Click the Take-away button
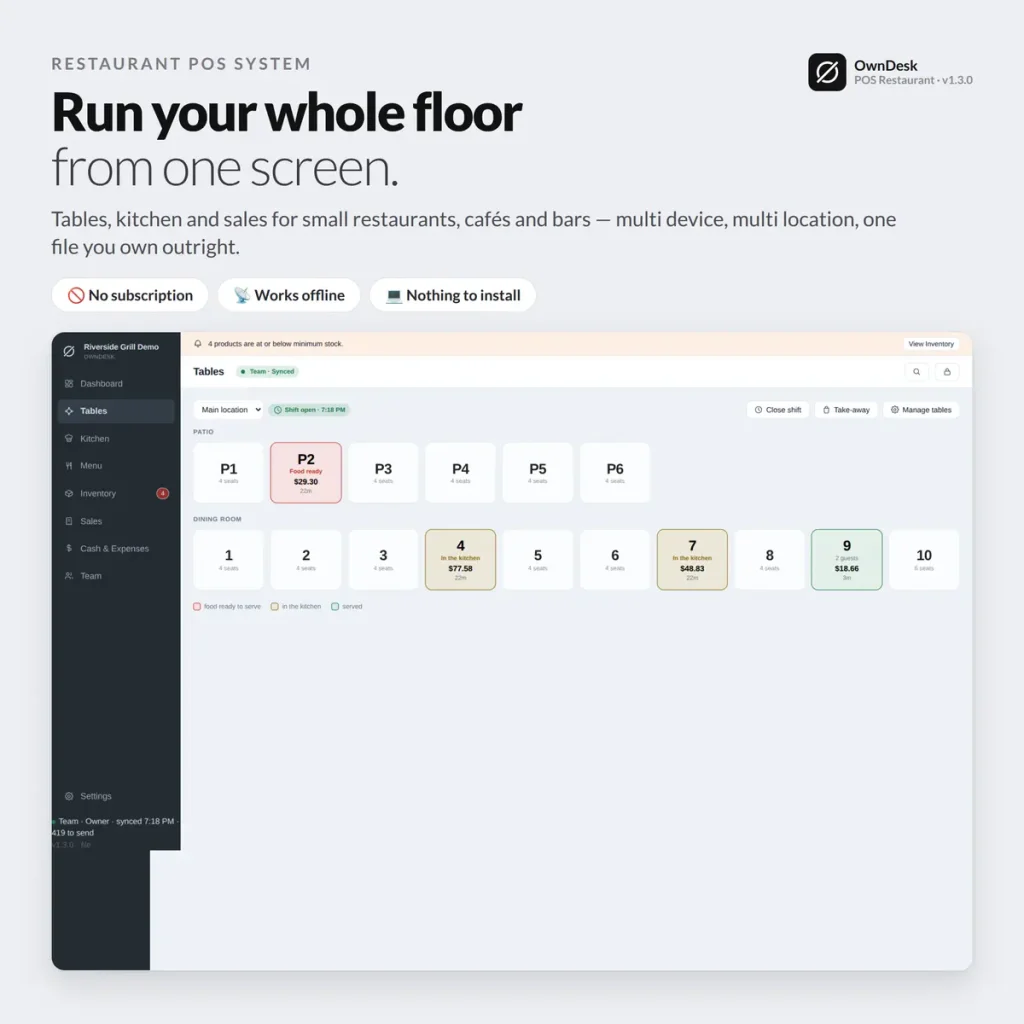Screen dimensions: 1024x1024 click(846, 409)
